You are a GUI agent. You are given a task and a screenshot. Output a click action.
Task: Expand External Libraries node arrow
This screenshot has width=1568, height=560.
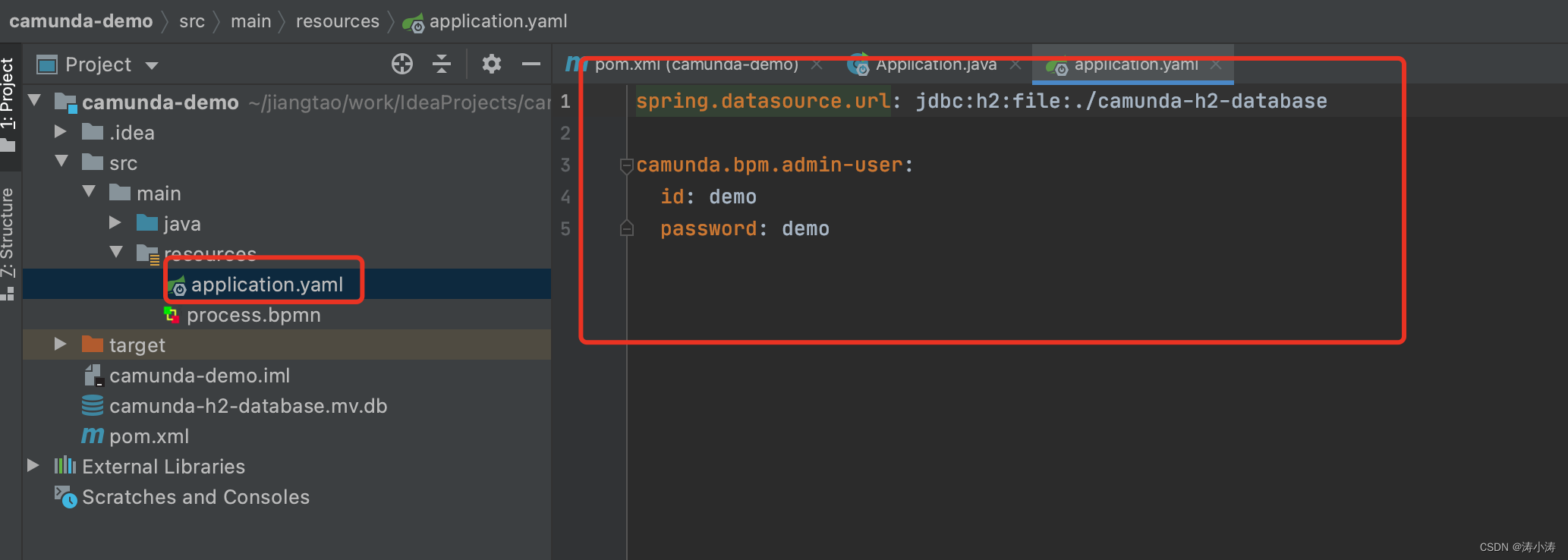click(x=33, y=465)
